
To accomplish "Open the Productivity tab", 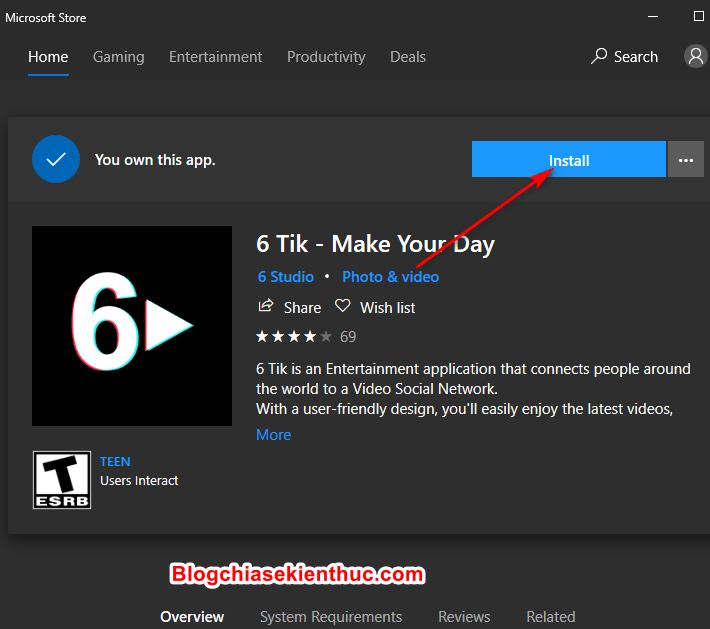I will click(x=326, y=57).
